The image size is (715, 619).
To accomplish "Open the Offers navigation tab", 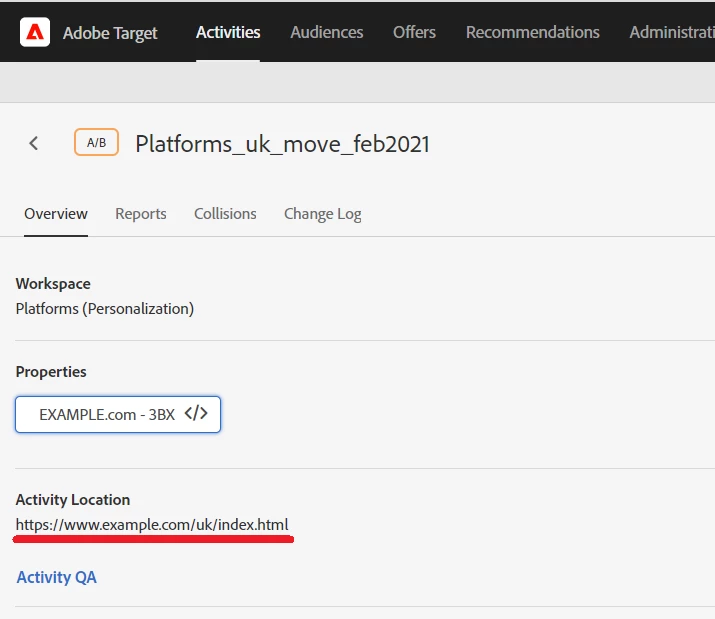I will click(x=414, y=32).
